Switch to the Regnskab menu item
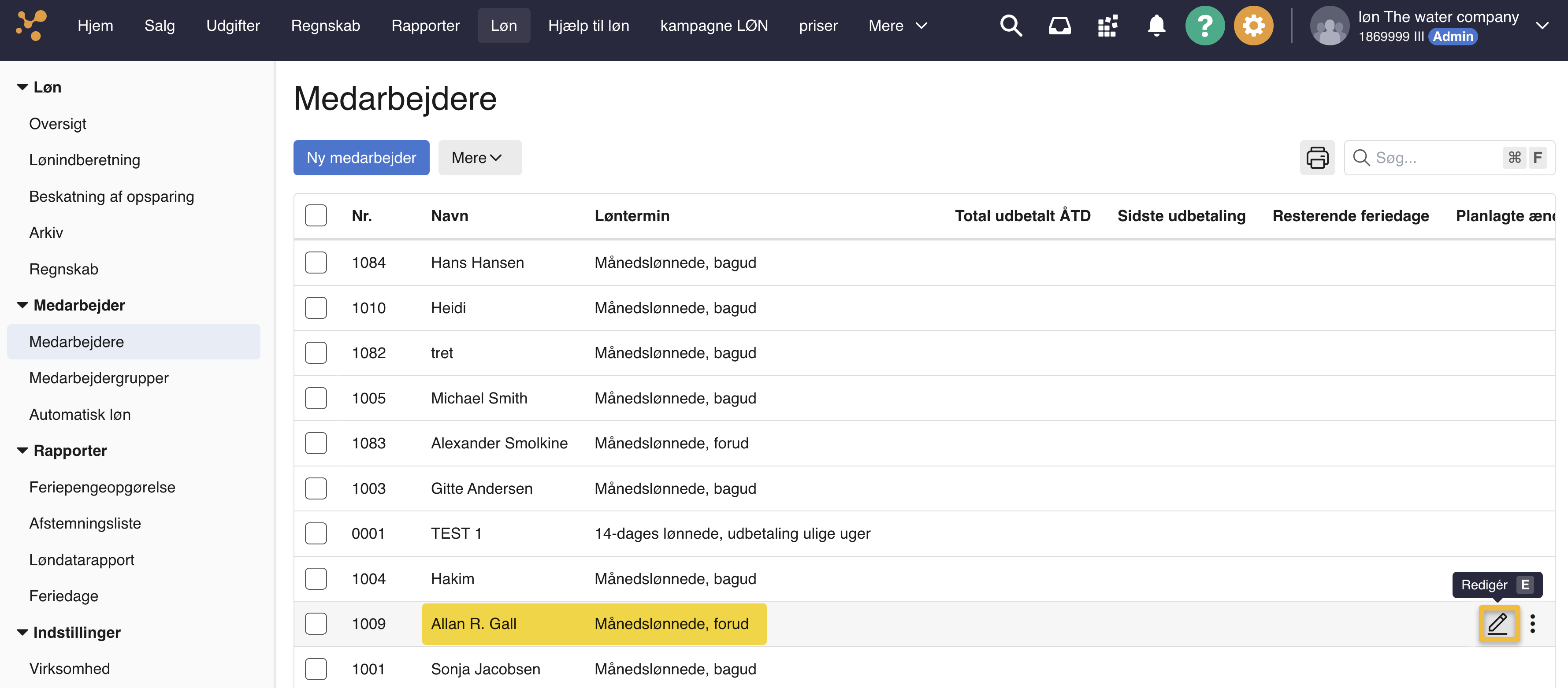 click(x=325, y=26)
